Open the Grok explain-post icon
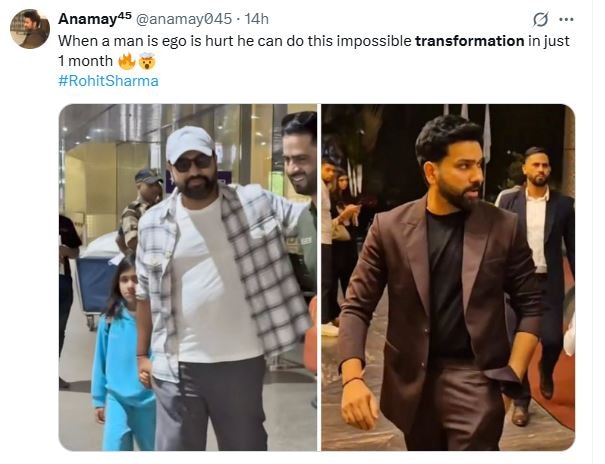This screenshot has height=464, width=605. [x=540, y=19]
